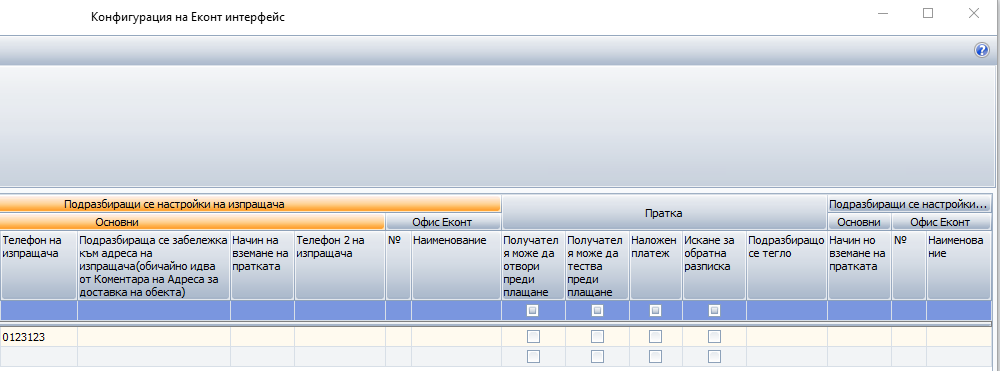Click the filter cell under Телефон на изпращача

(x=38, y=310)
